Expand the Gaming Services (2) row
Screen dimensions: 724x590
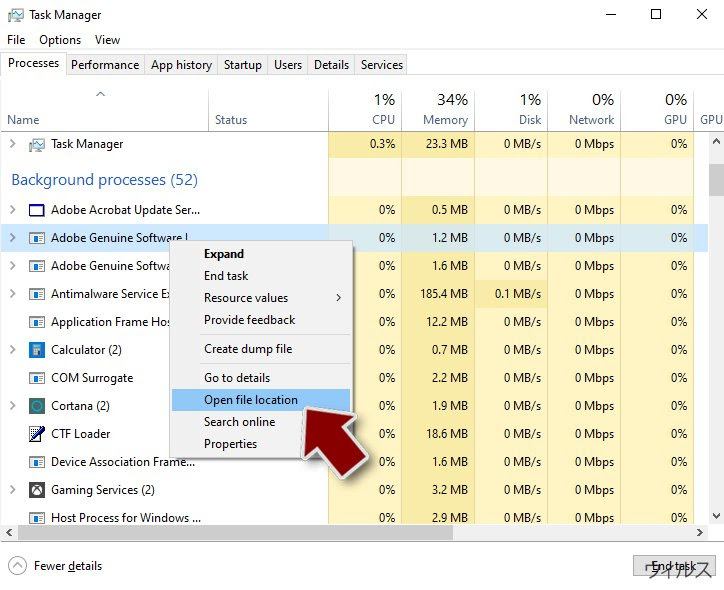click(12, 489)
